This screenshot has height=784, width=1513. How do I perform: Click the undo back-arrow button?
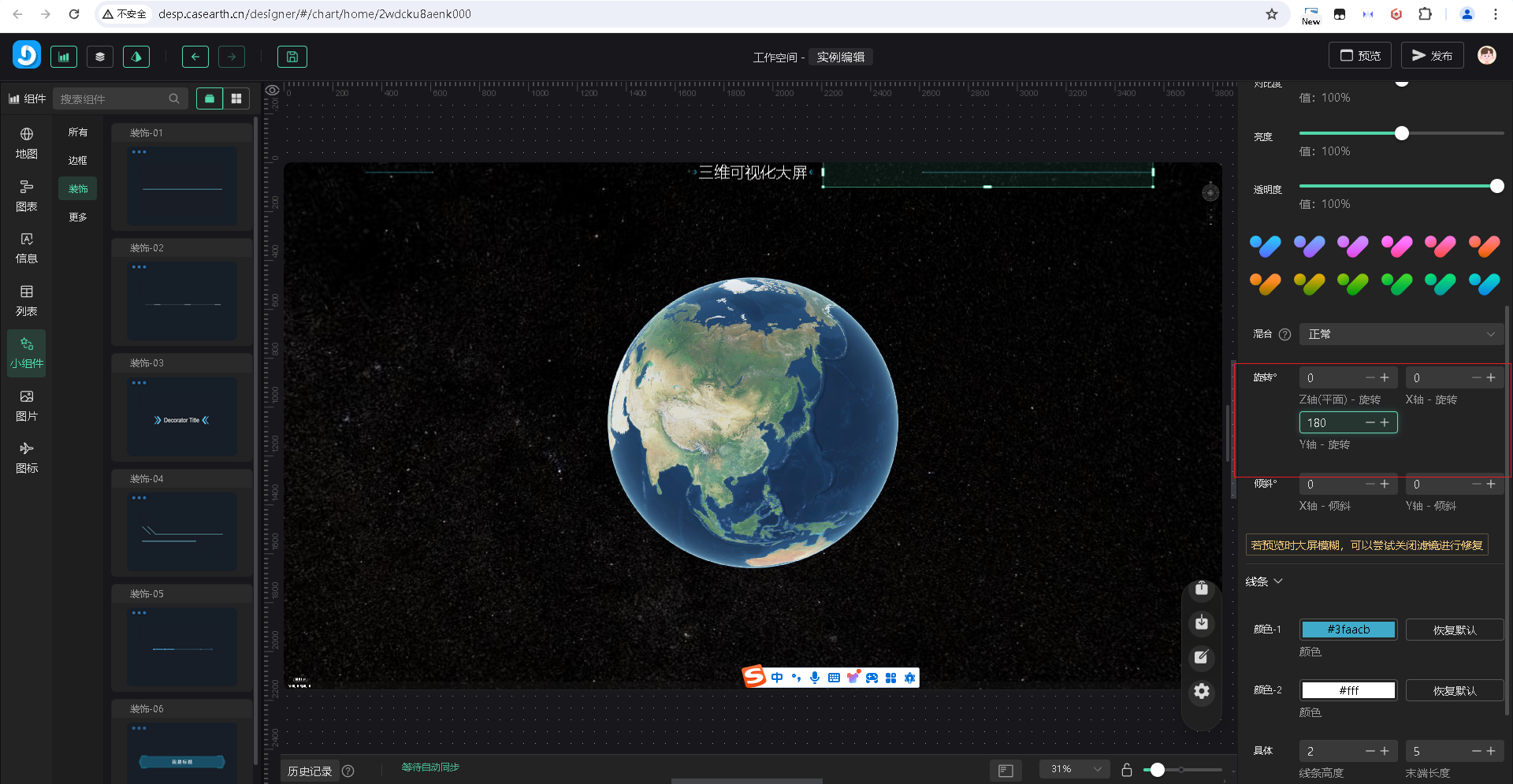coord(195,57)
